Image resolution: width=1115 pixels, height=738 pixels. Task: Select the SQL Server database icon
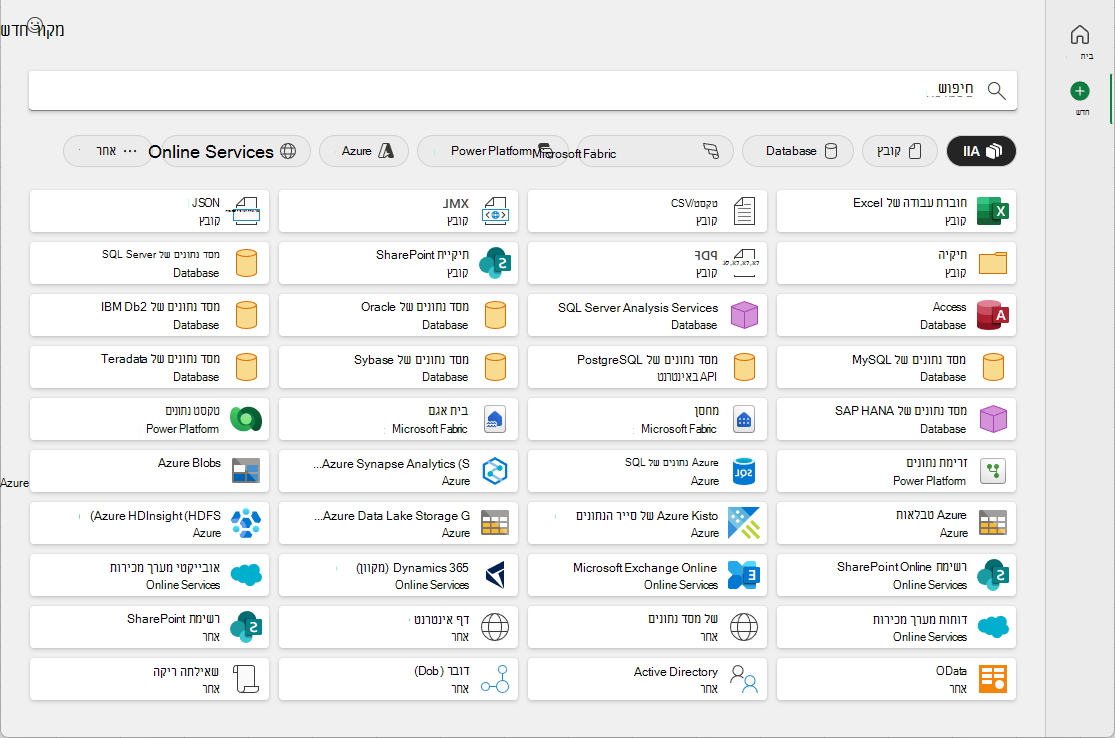(246, 263)
